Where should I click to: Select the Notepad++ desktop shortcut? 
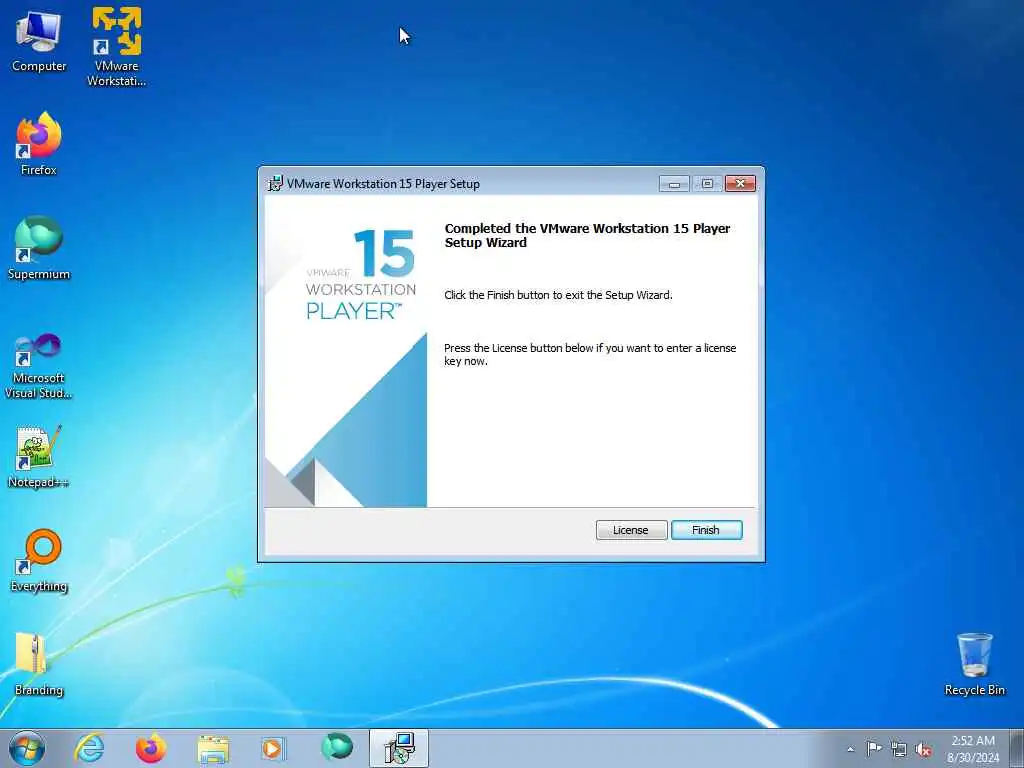39,456
